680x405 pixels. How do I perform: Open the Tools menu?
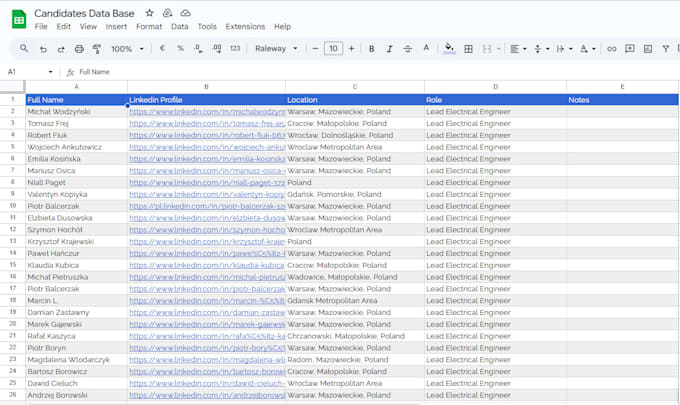pyautogui.click(x=207, y=27)
